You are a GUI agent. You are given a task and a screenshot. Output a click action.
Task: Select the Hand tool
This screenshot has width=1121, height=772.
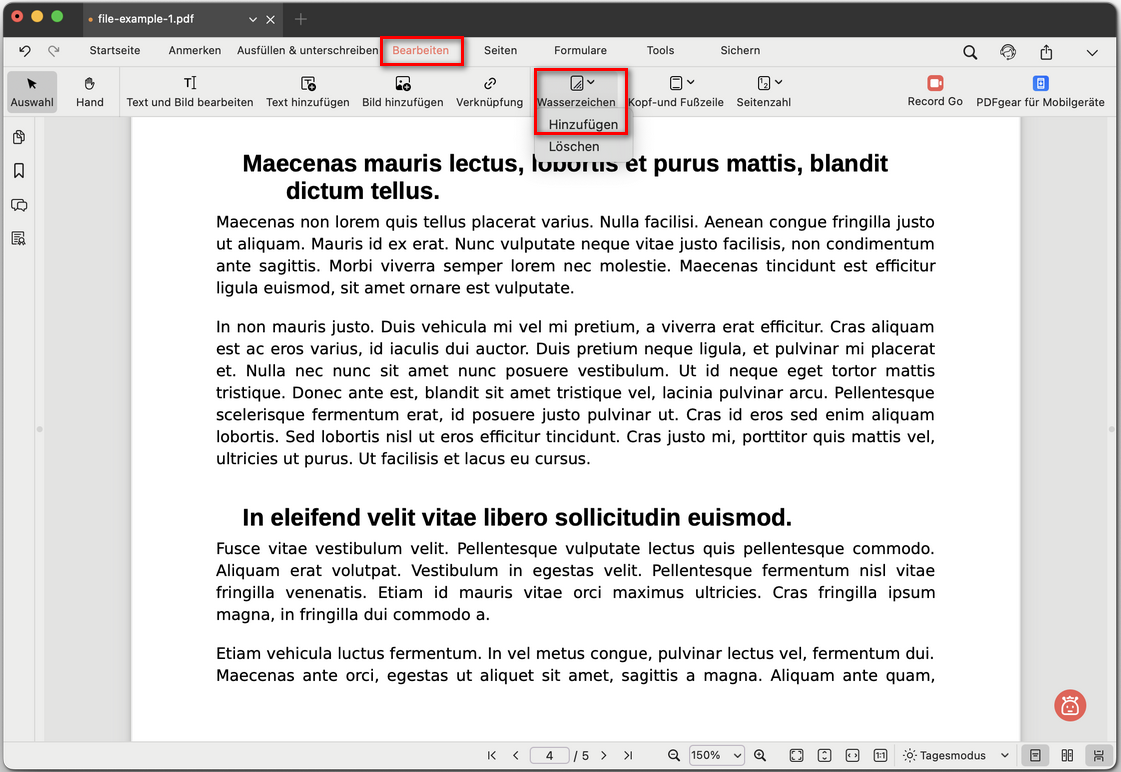click(x=90, y=90)
